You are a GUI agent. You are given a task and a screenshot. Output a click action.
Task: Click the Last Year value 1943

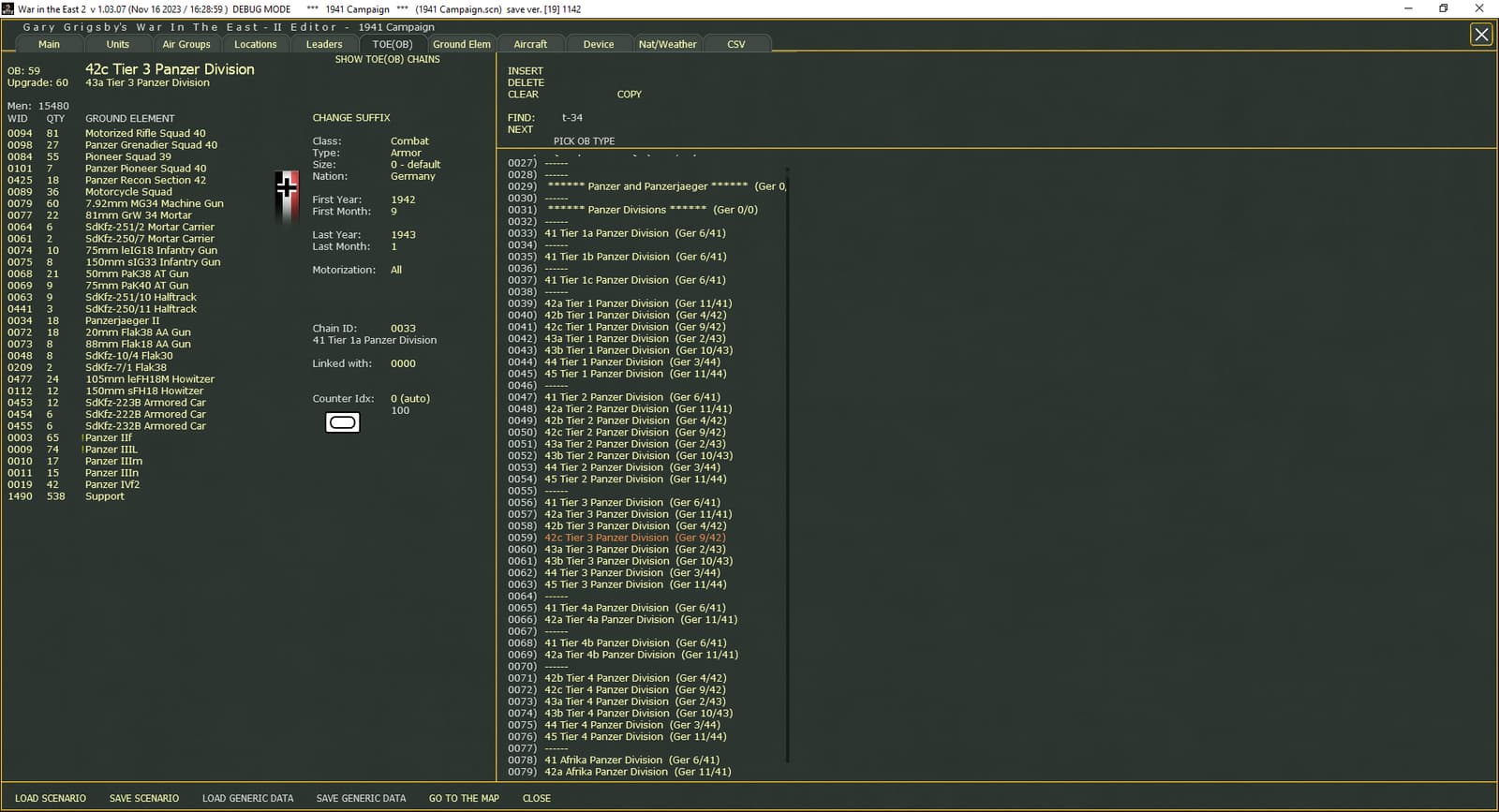(x=403, y=235)
